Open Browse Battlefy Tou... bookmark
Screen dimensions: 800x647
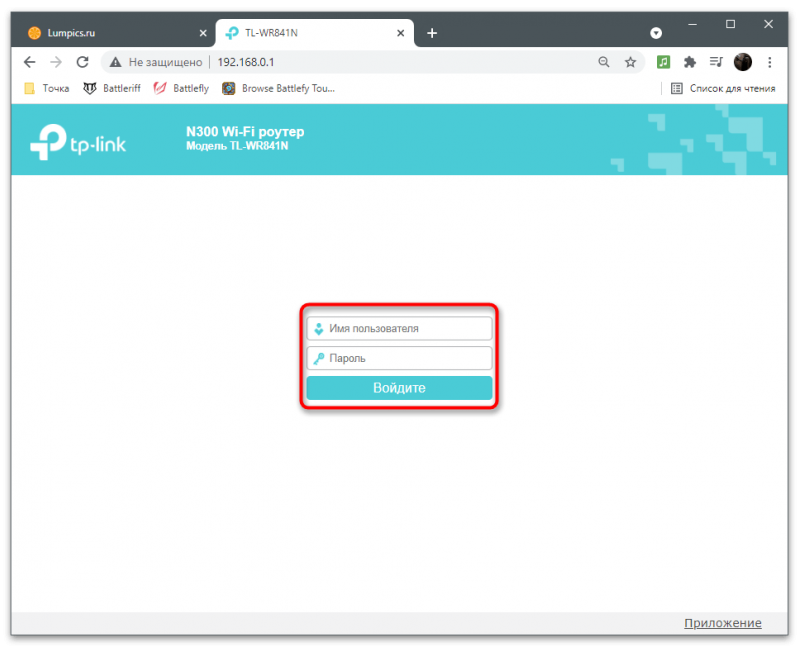279,88
